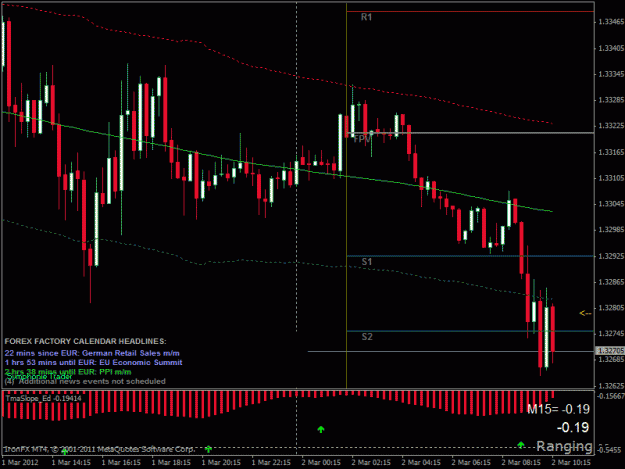Click the 1.33405 price axis label
The height and width of the screenshot is (469, 625).
tap(611, 48)
